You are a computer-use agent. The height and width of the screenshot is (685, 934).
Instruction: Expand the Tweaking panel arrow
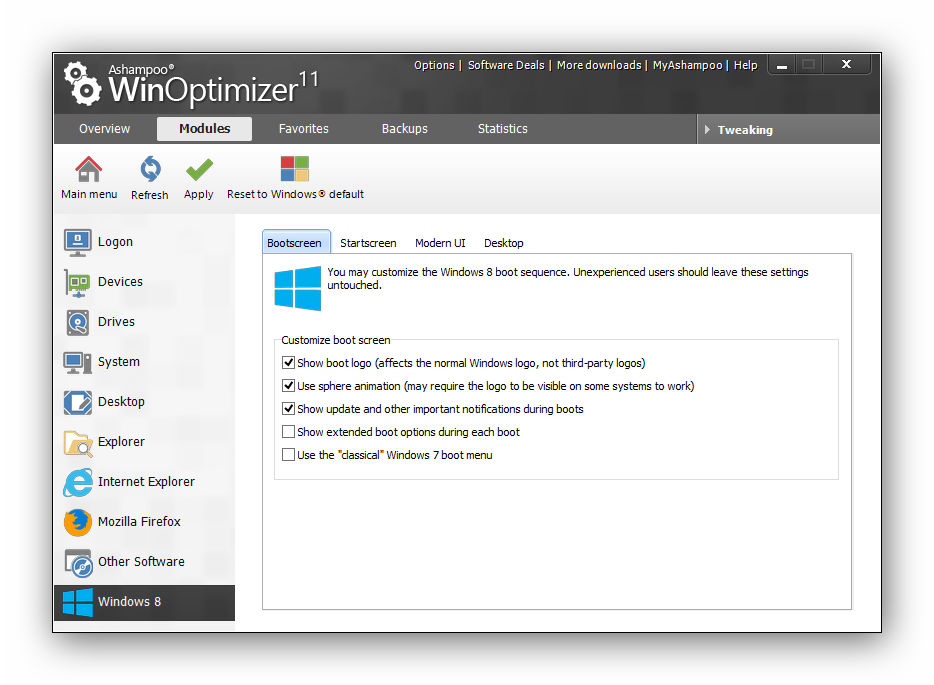(x=707, y=129)
